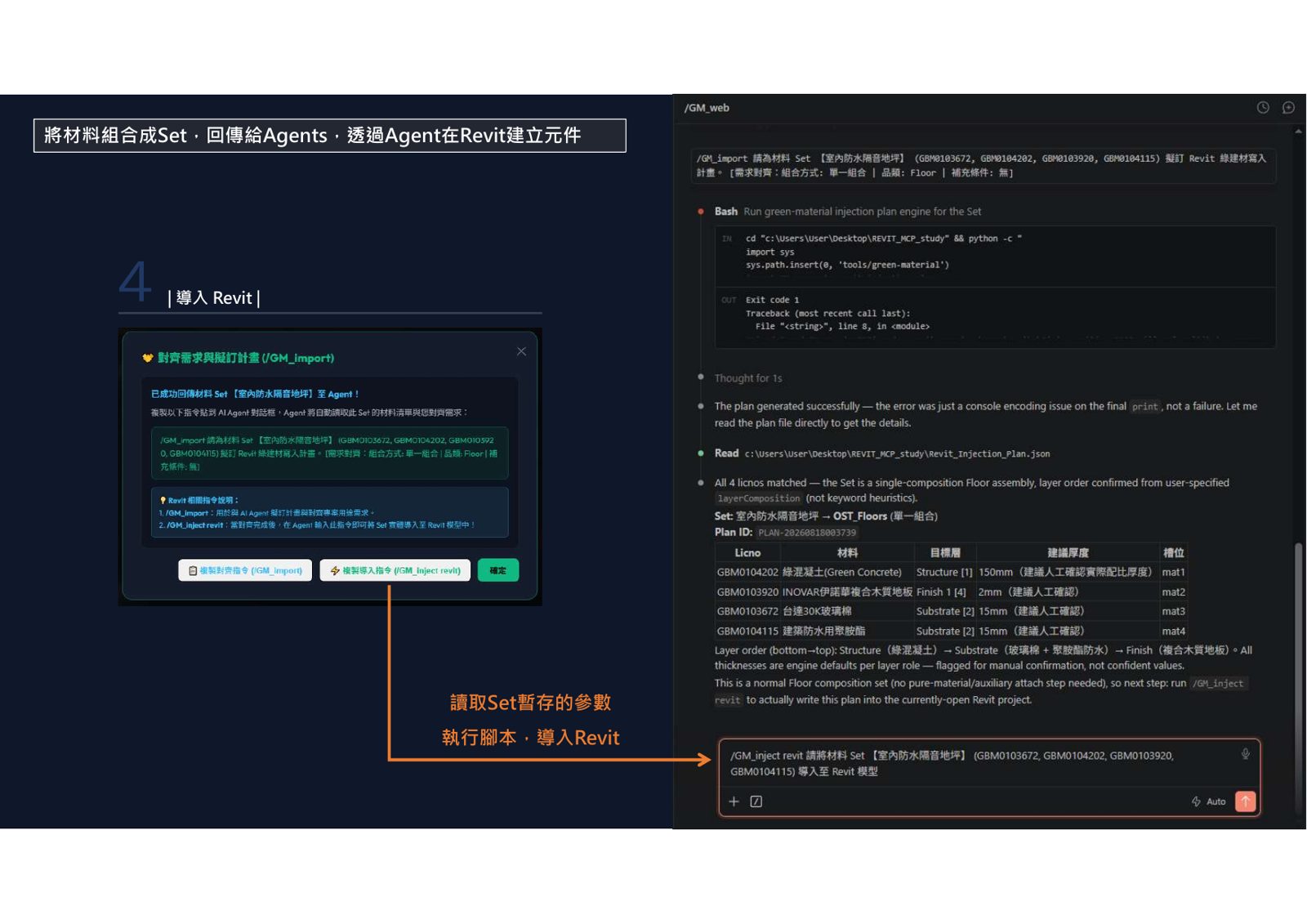Add attachment with the plus icon below the prompt
The height and width of the screenshot is (924, 1307).
click(x=734, y=801)
